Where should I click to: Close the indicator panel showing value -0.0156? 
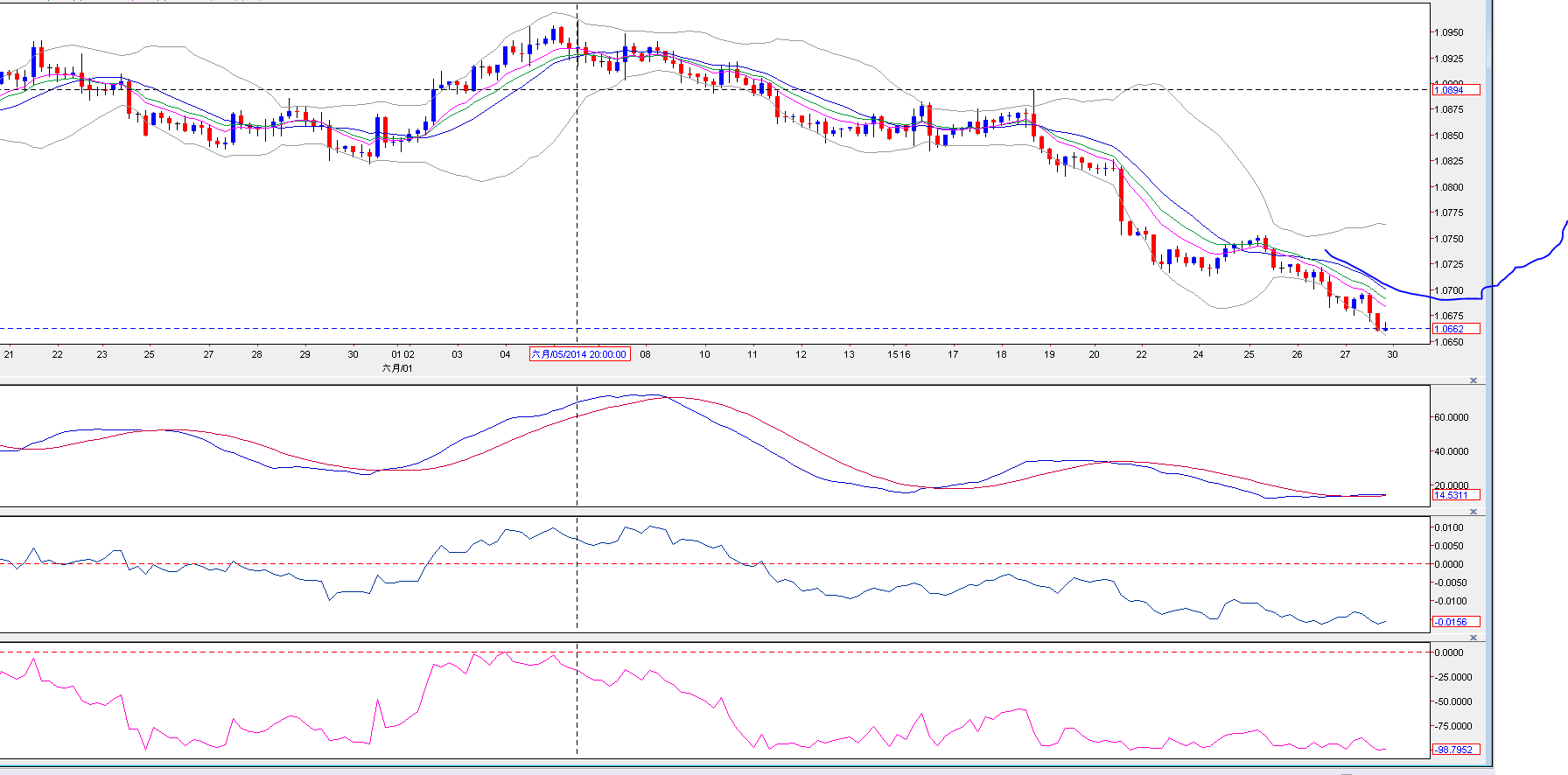[1473, 512]
